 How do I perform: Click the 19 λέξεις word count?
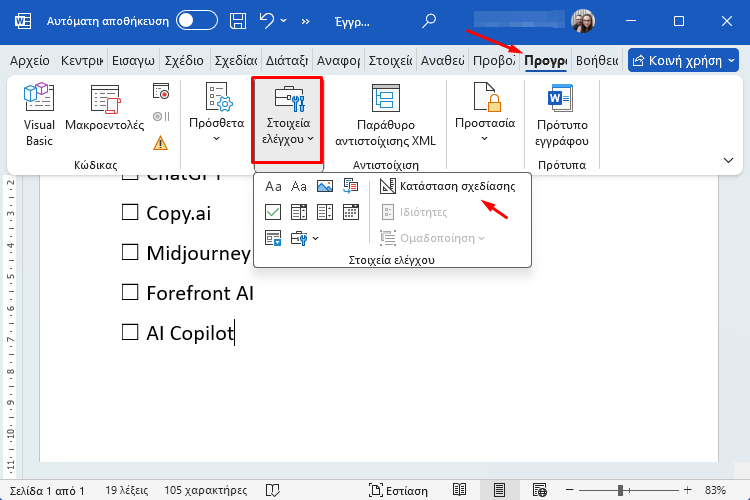126,490
